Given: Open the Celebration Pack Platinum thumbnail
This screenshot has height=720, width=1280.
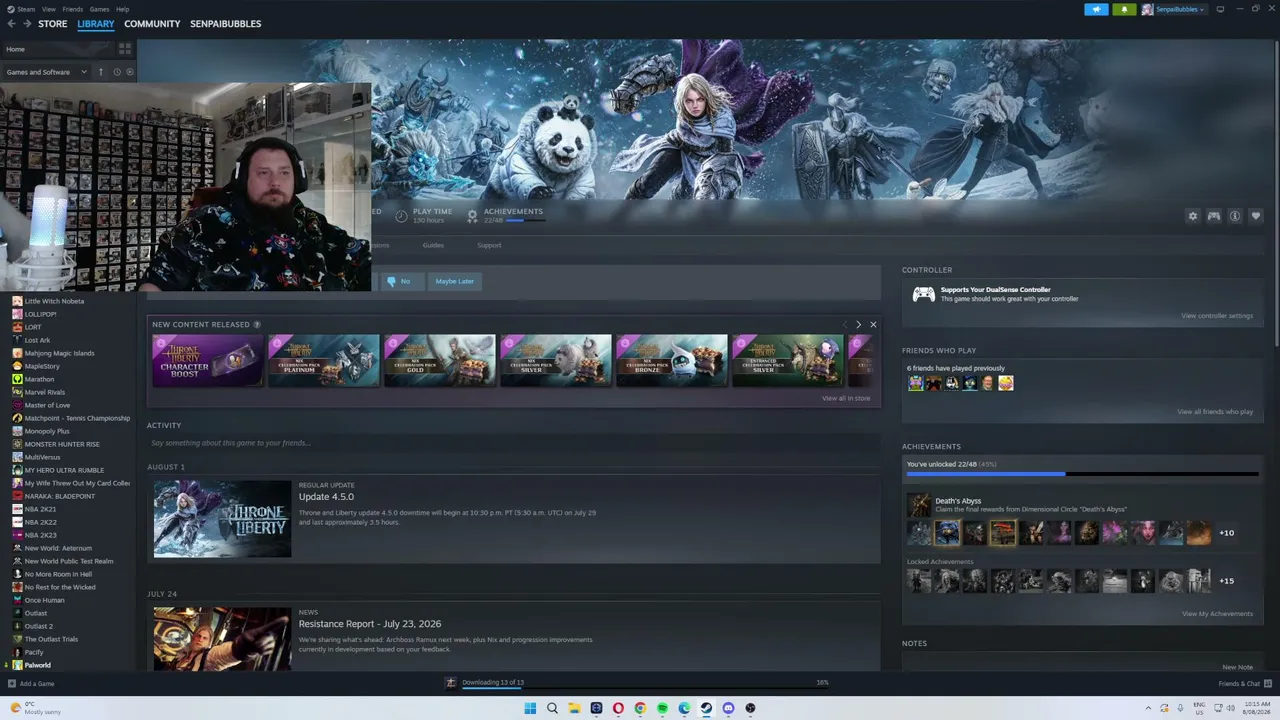Looking at the screenshot, I should (324, 360).
